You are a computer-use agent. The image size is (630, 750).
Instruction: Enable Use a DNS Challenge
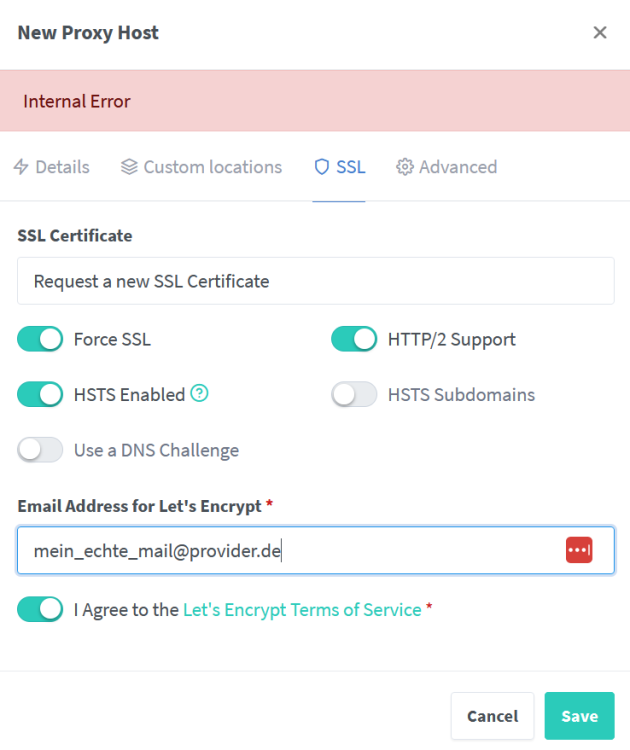[40, 450]
